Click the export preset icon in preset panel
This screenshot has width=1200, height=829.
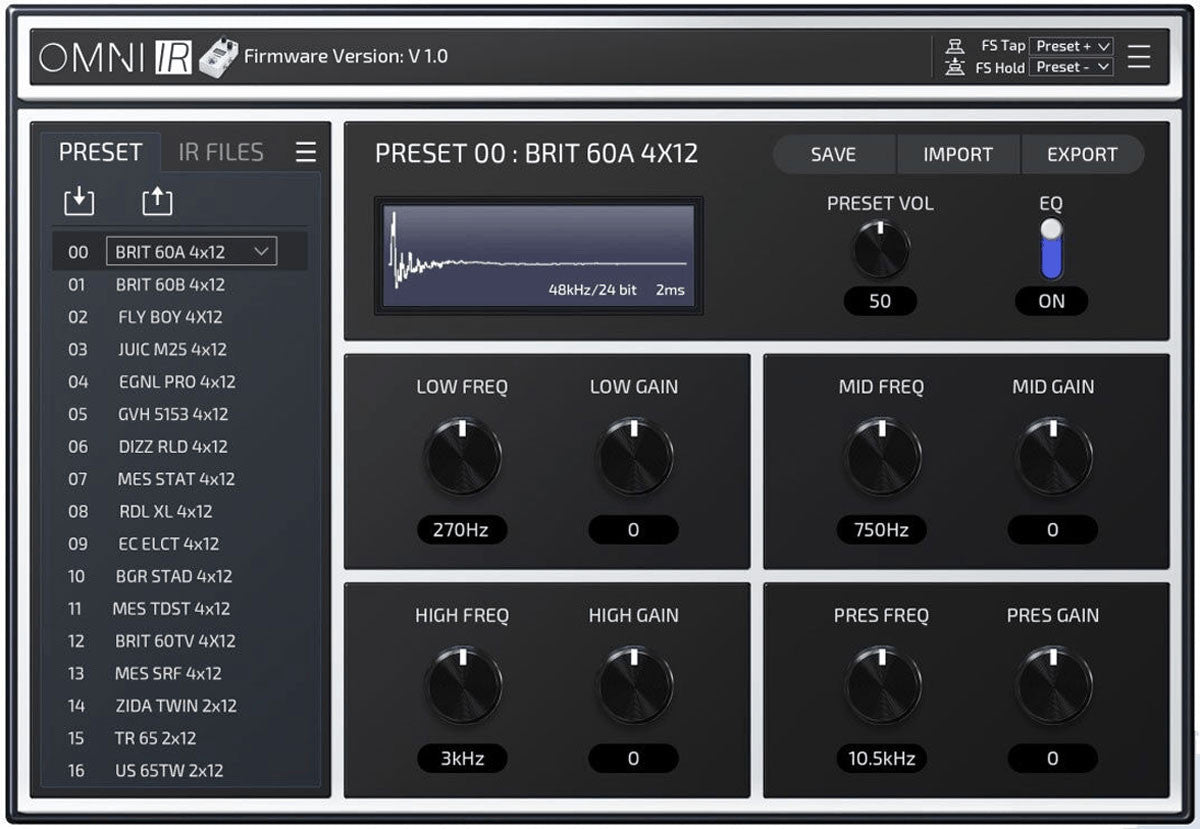click(x=157, y=201)
